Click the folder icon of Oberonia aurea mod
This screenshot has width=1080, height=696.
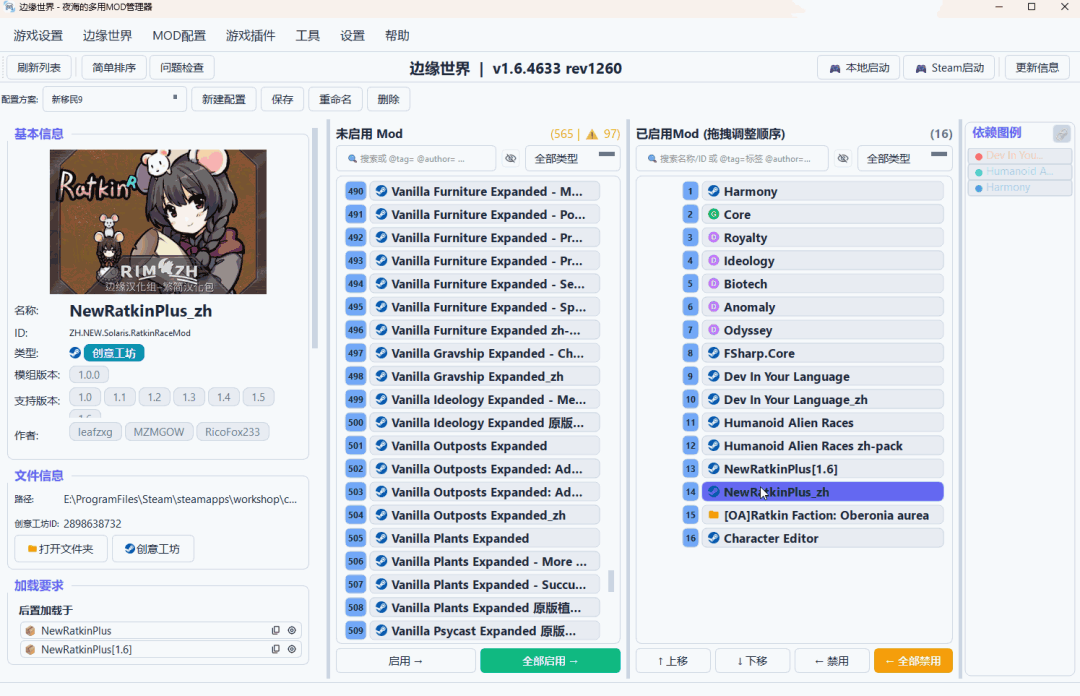714,515
